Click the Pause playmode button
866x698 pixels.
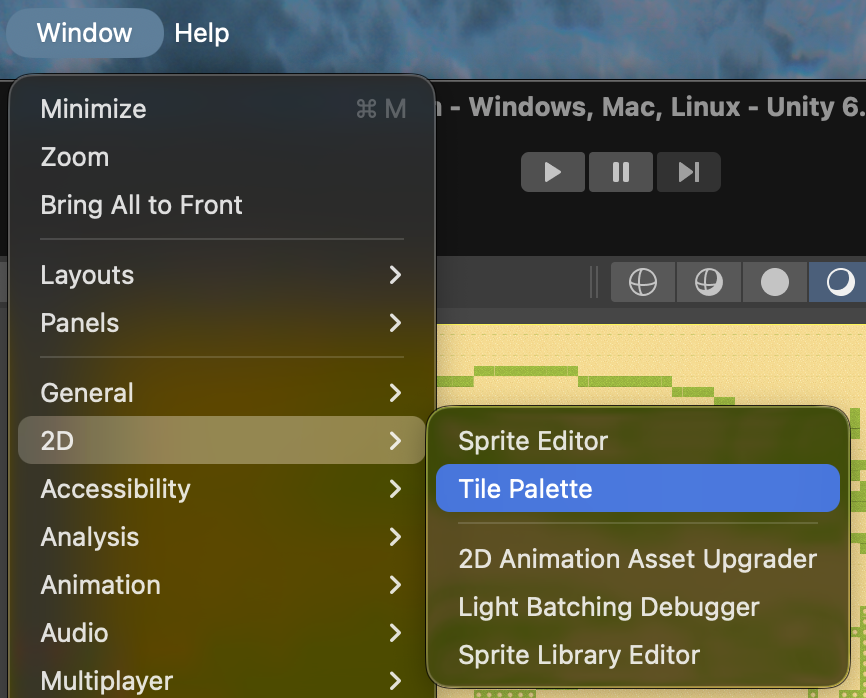click(620, 172)
